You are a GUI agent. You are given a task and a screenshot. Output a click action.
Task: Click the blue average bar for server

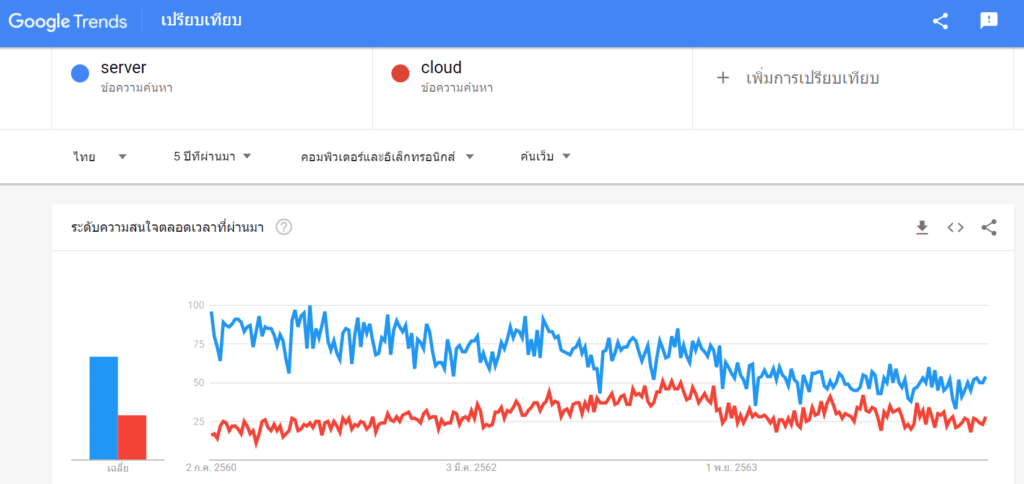click(104, 408)
